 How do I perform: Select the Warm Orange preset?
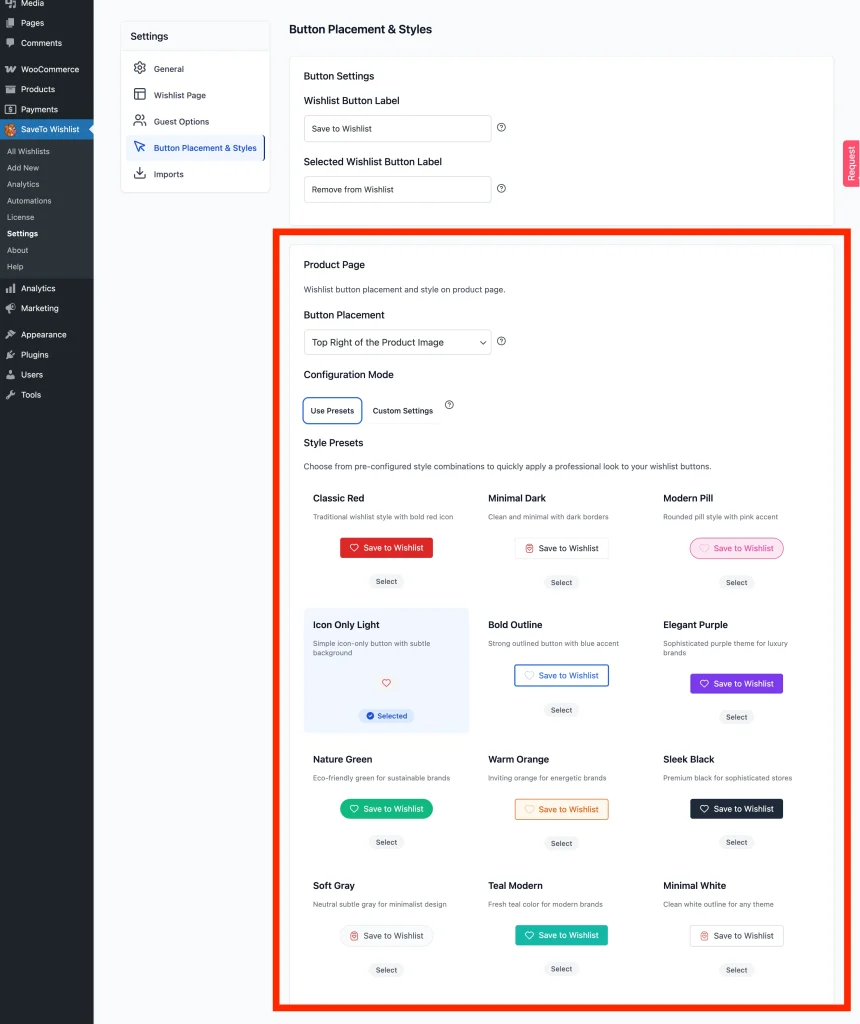click(x=562, y=844)
